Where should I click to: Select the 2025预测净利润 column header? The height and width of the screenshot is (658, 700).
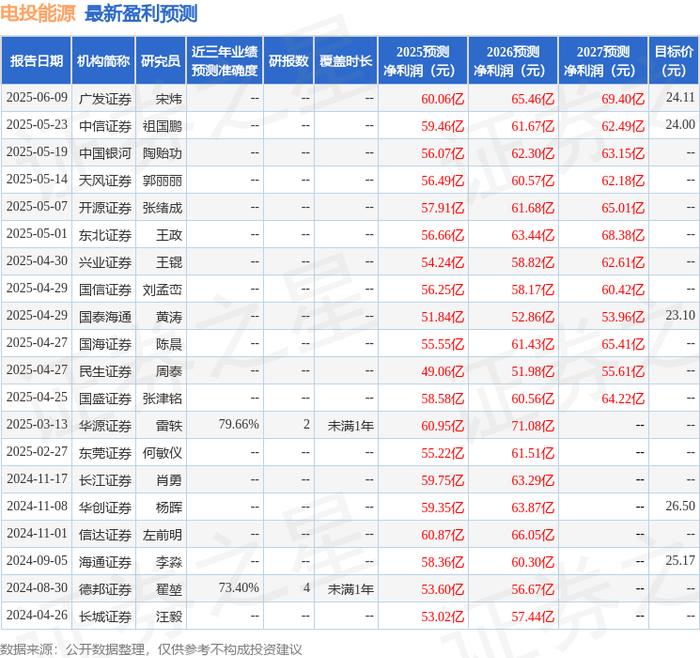423,60
